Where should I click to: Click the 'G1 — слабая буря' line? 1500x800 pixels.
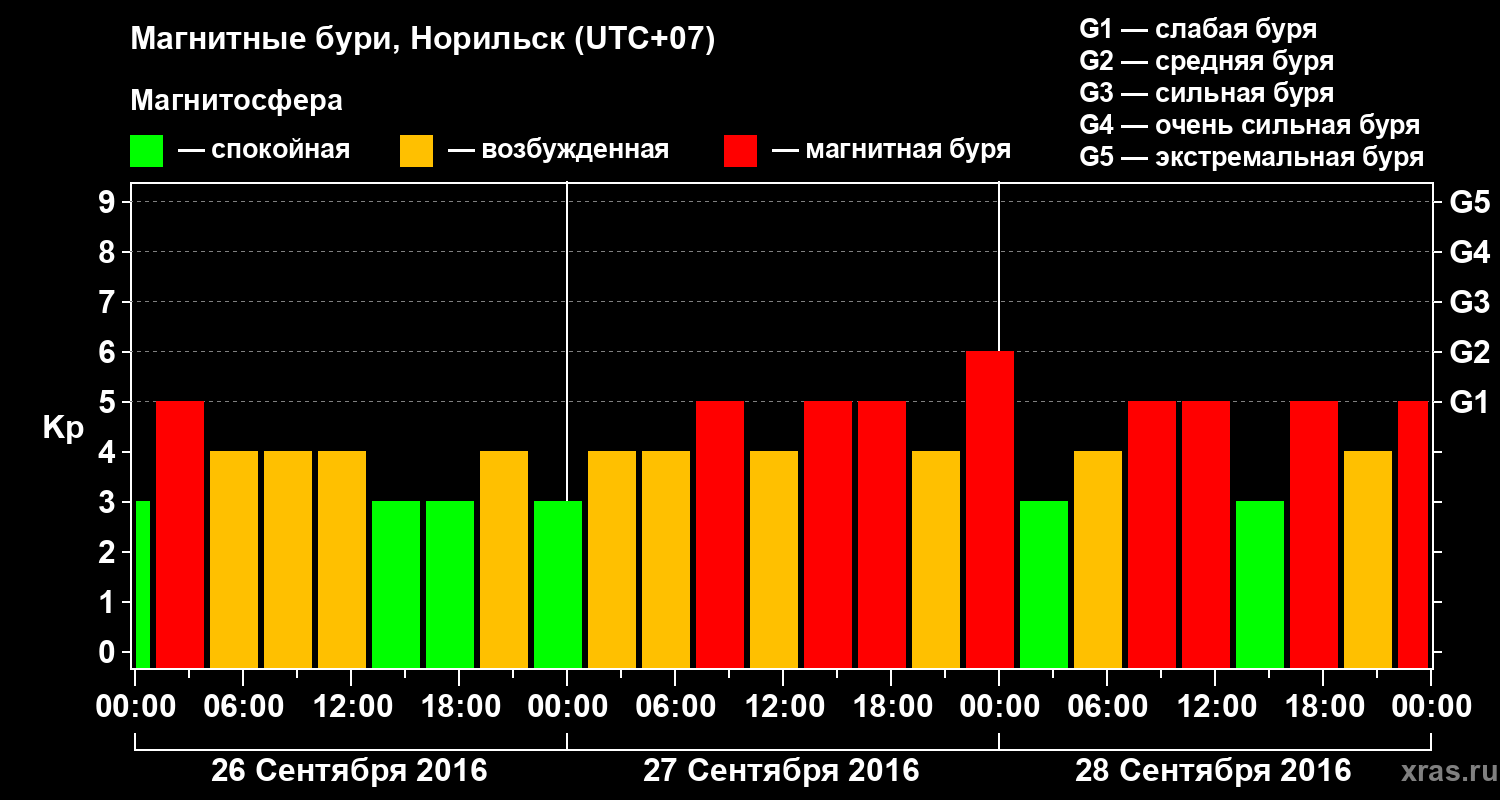pos(1198,29)
